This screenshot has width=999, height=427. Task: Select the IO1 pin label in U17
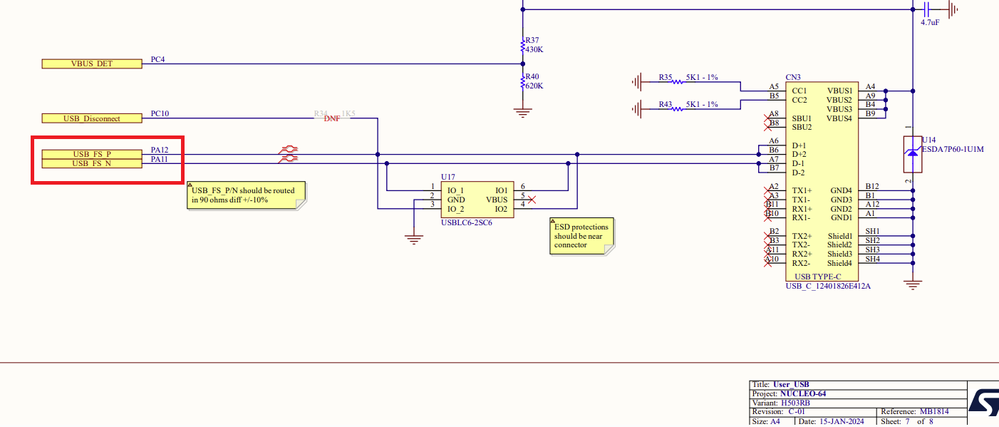point(502,191)
